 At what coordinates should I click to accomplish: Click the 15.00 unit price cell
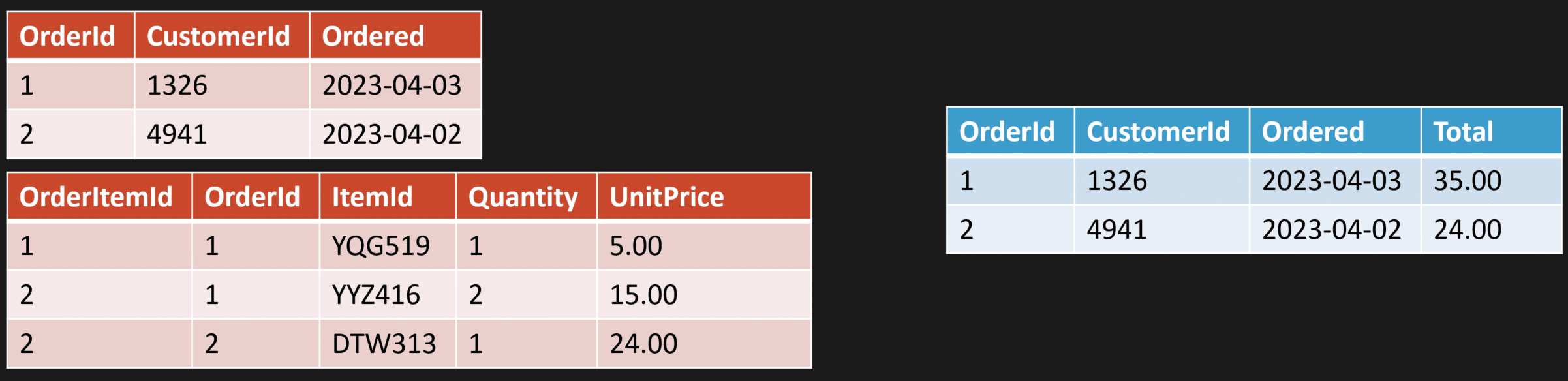[643, 295]
